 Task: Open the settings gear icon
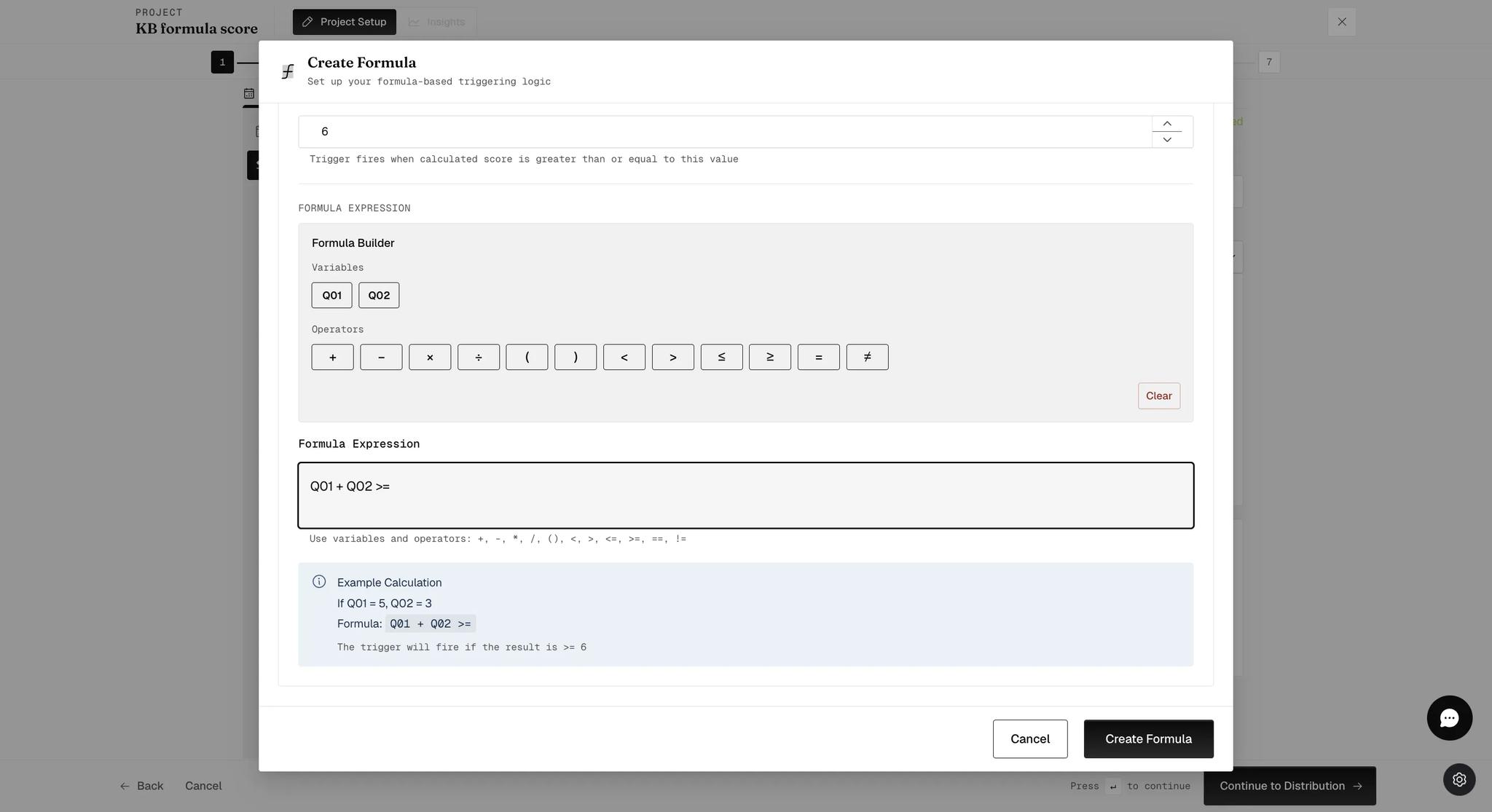coord(1459,779)
